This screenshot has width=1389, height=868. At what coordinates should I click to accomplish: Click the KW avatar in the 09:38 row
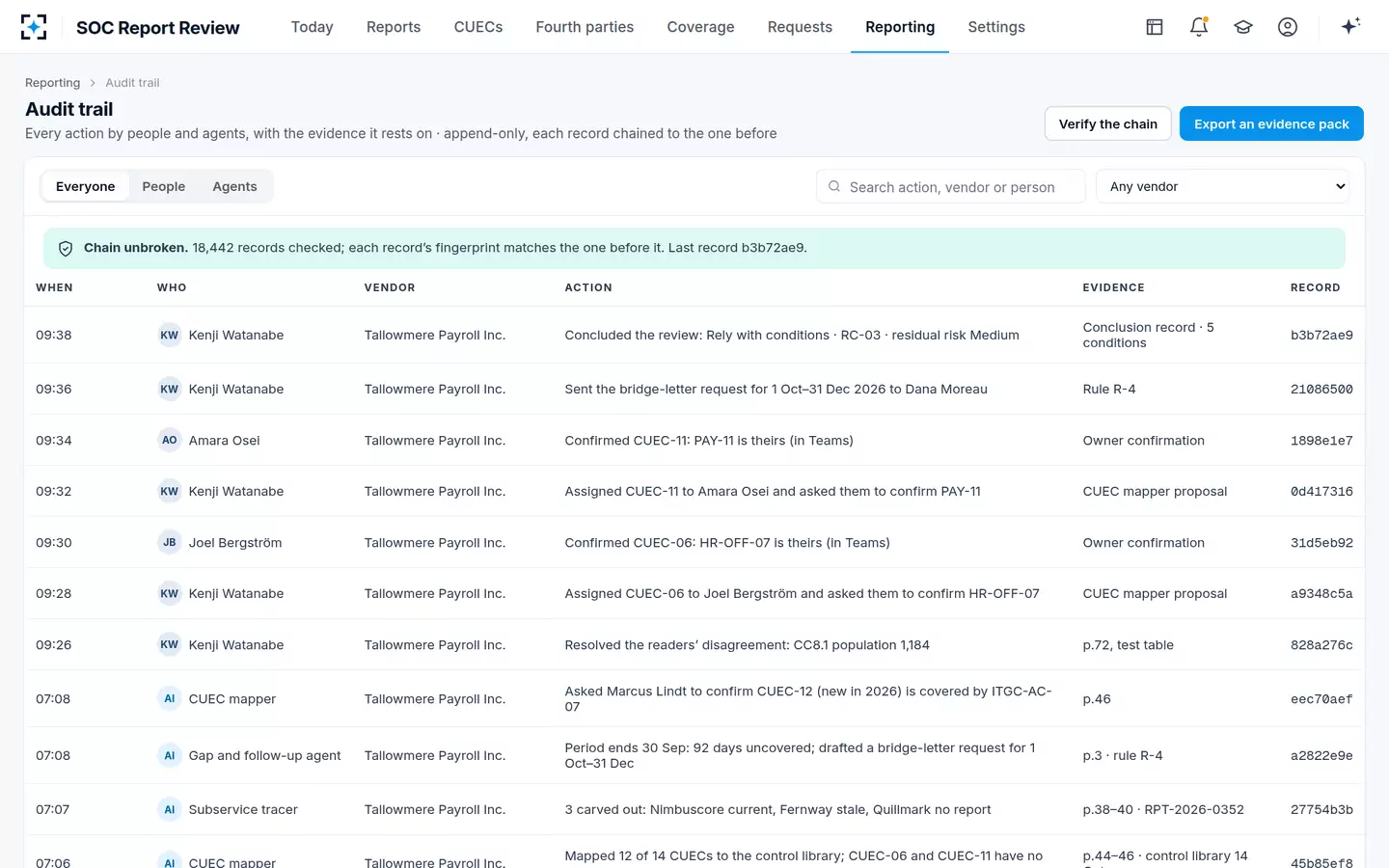pos(170,335)
